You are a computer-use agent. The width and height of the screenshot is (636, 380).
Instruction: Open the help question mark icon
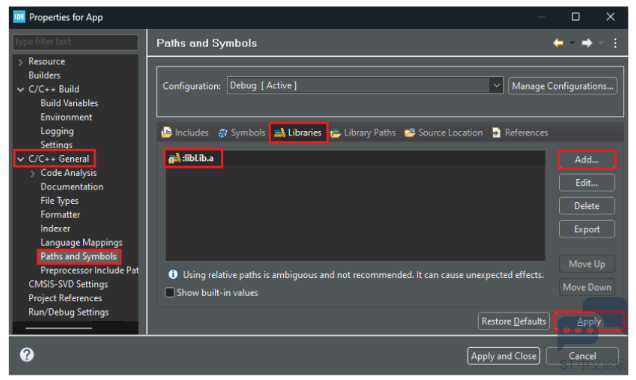(27, 355)
